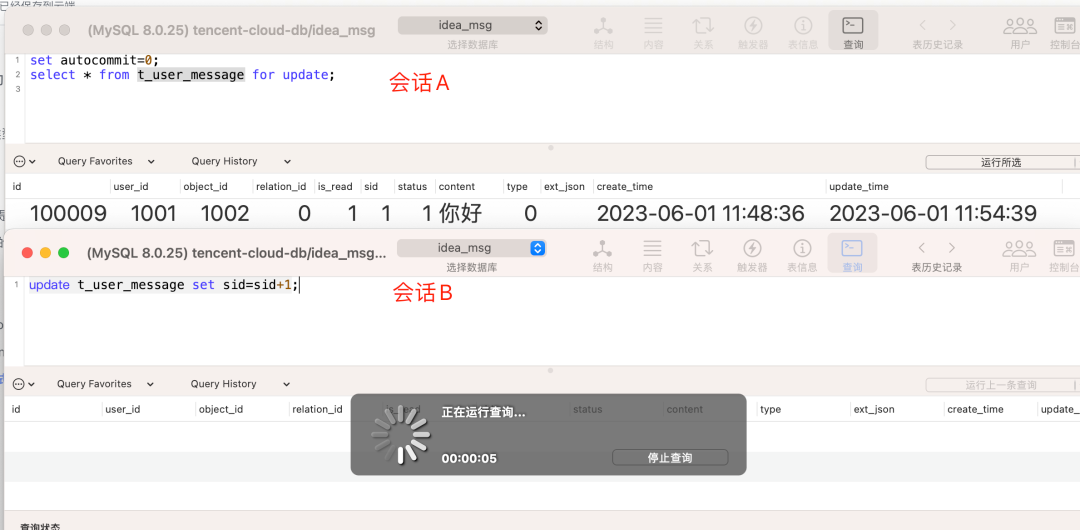This screenshot has height=530, width=1080.
Task: Click user_id column header in session A results
Action: [x=145, y=187]
